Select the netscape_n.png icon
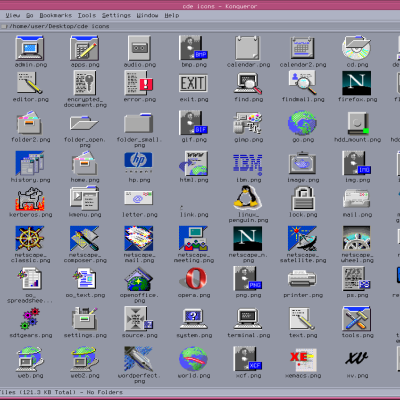 [248, 238]
